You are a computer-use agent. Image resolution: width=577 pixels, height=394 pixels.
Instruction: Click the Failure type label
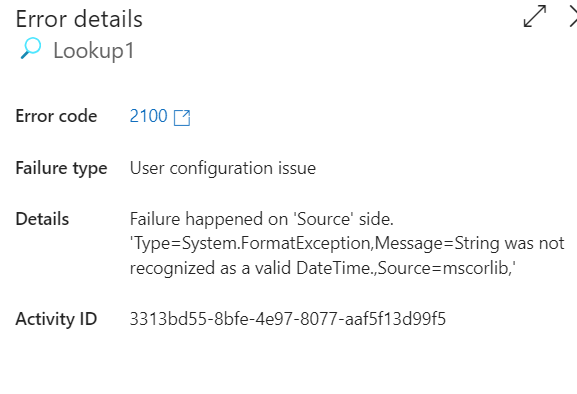click(61, 168)
